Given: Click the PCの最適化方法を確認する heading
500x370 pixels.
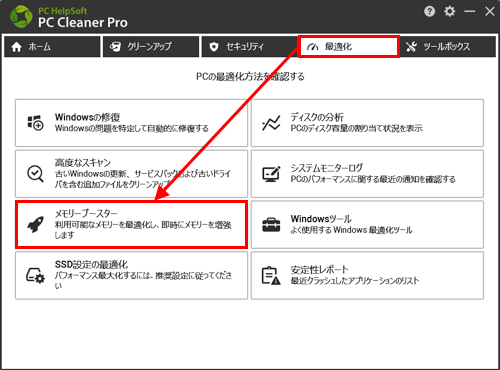Looking at the screenshot, I should [x=250, y=77].
